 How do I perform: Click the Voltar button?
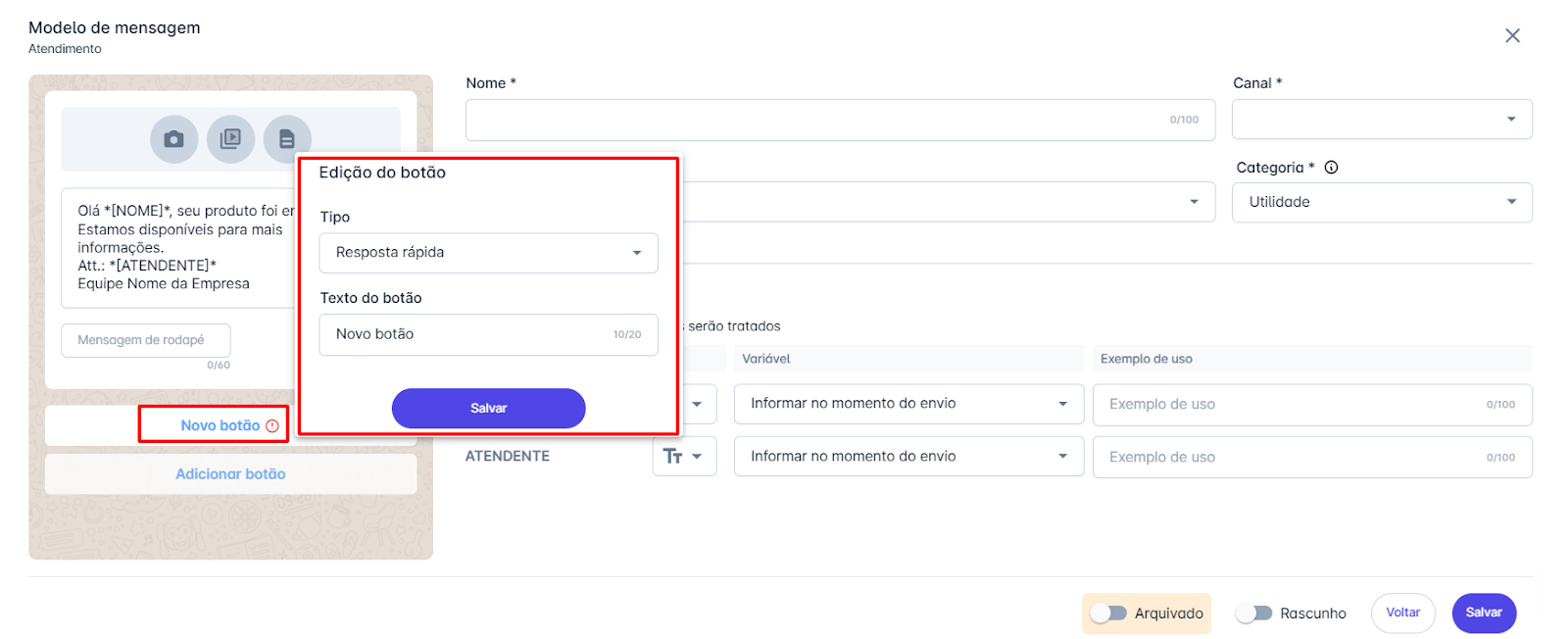tap(1402, 613)
